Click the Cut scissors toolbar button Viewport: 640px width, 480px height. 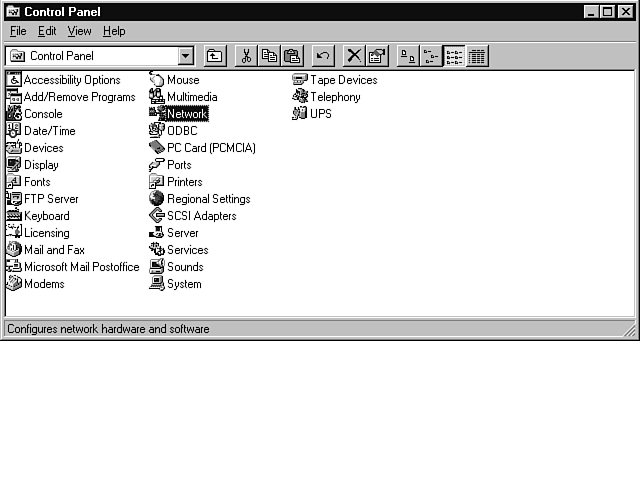(246, 56)
